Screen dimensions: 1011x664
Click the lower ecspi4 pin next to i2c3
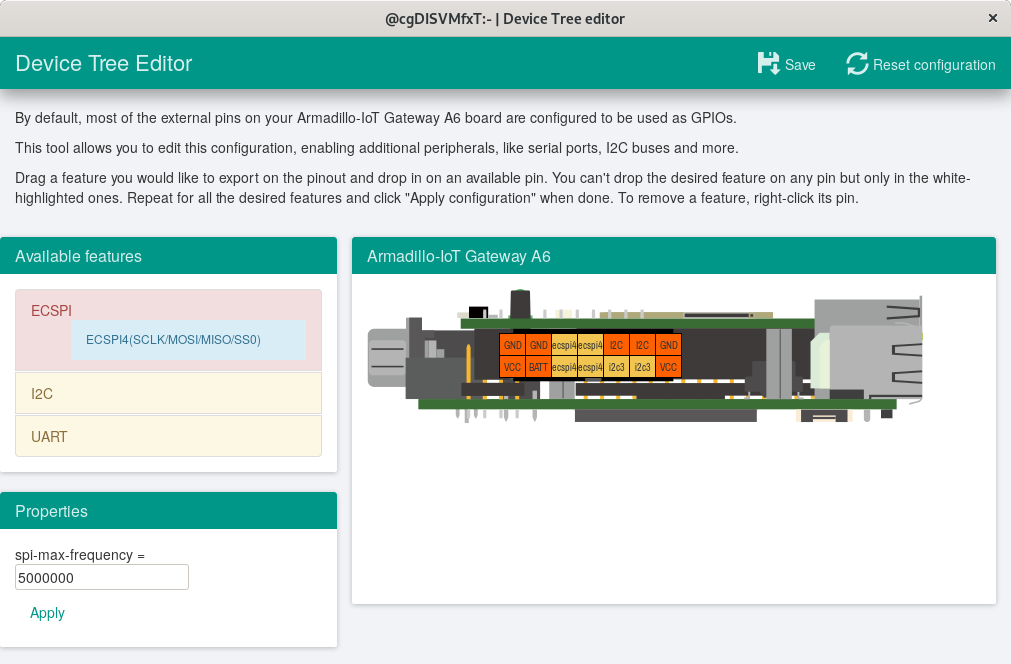pyautogui.click(x=591, y=367)
